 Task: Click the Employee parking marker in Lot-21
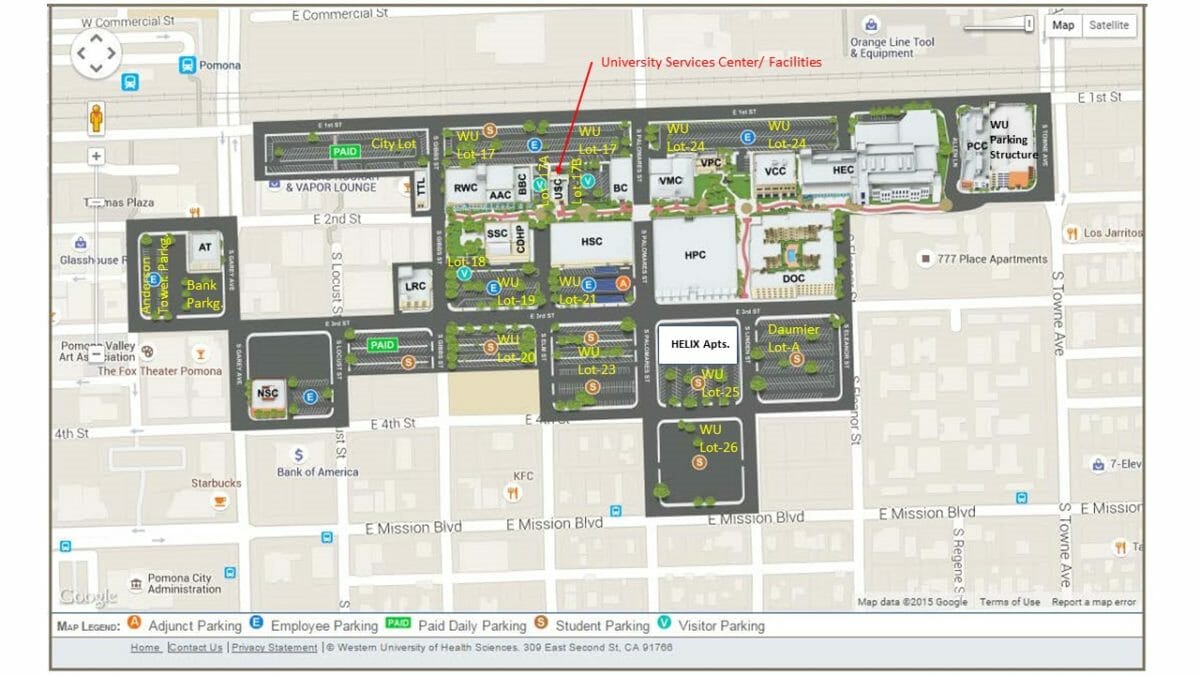click(590, 285)
